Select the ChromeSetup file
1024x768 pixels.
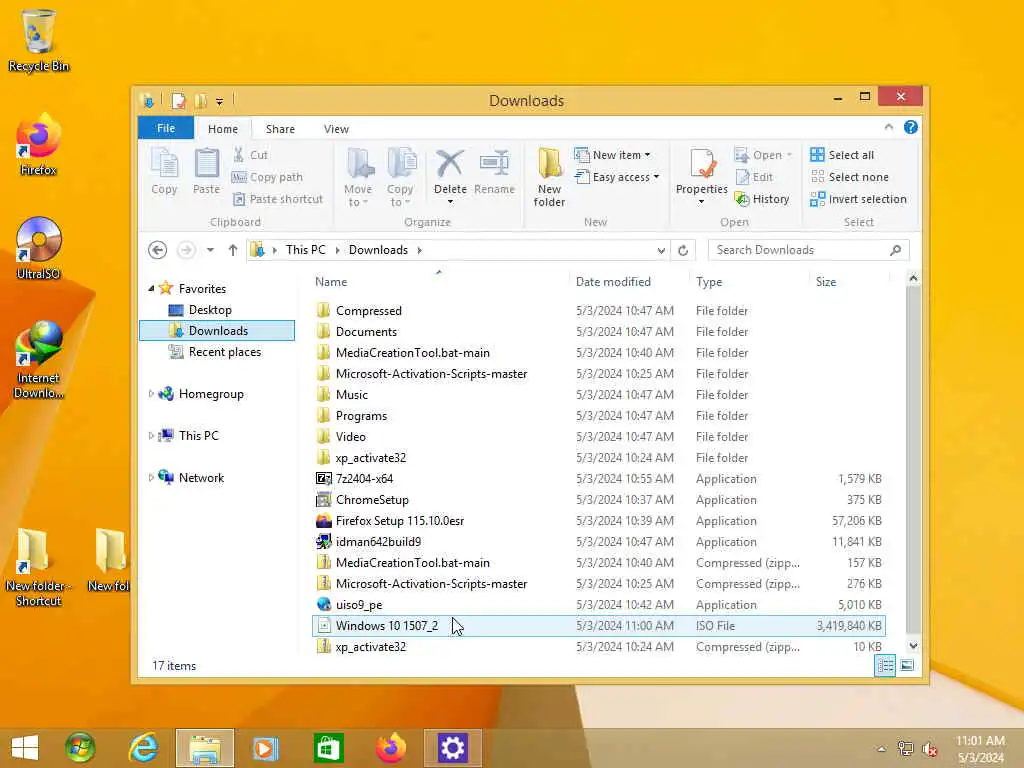[598, 500]
